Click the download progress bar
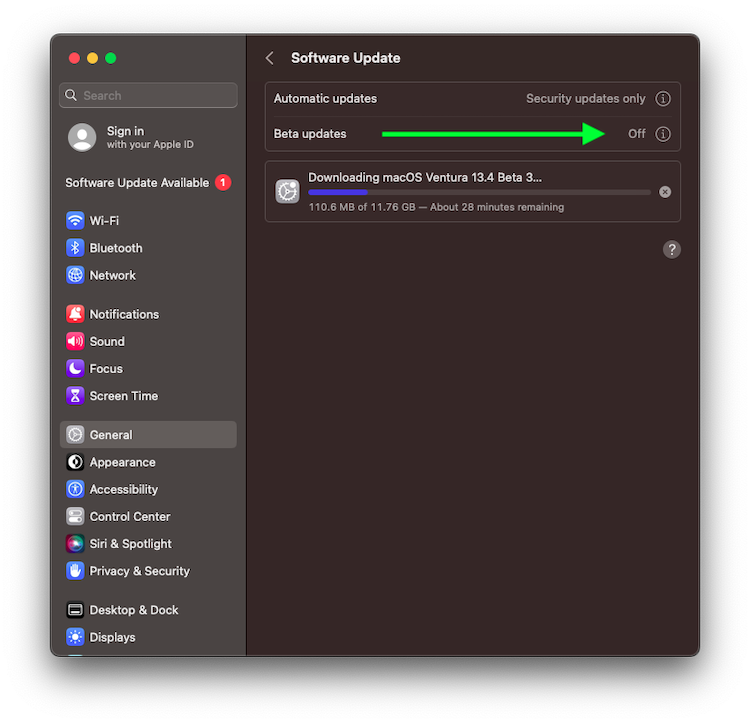750x723 pixels. pyautogui.click(x=480, y=192)
